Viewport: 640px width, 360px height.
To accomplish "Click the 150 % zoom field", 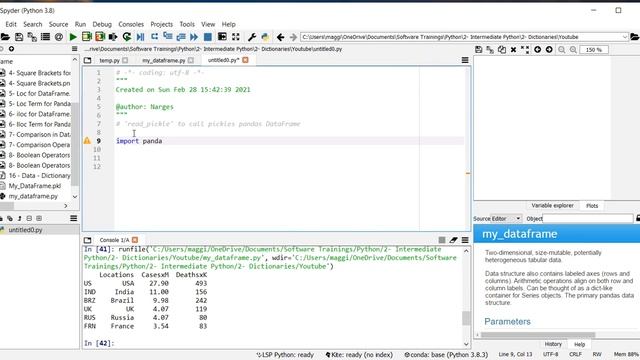I will pyautogui.click(x=594, y=50).
